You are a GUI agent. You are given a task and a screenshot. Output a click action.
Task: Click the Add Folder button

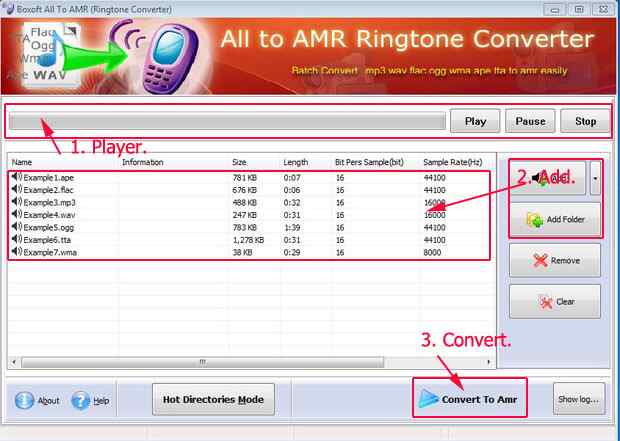click(555, 220)
